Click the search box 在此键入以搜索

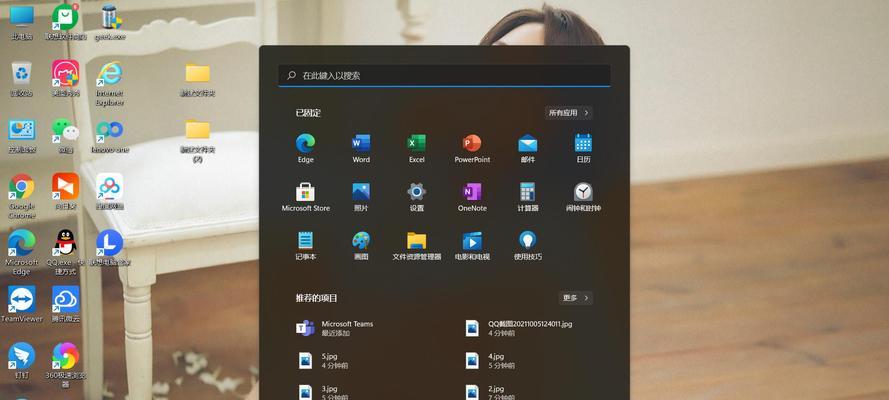444,75
